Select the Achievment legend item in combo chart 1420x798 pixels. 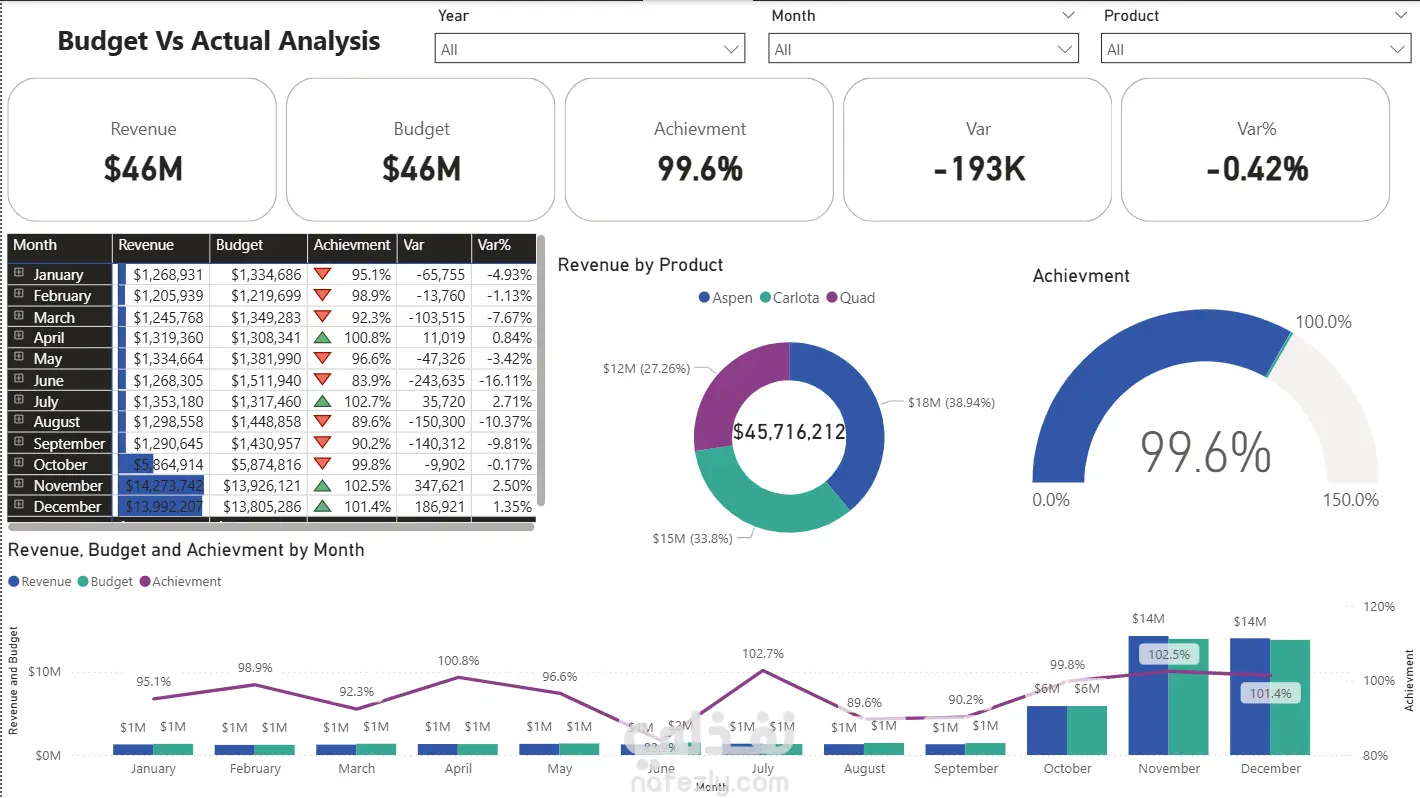tap(180, 582)
